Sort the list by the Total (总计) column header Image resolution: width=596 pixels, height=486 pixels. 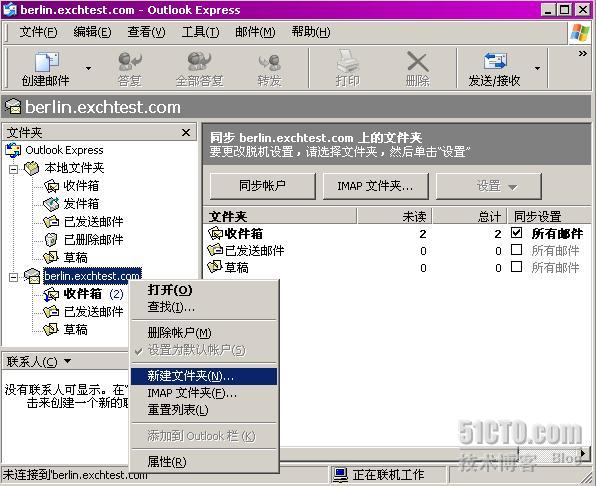click(470, 216)
